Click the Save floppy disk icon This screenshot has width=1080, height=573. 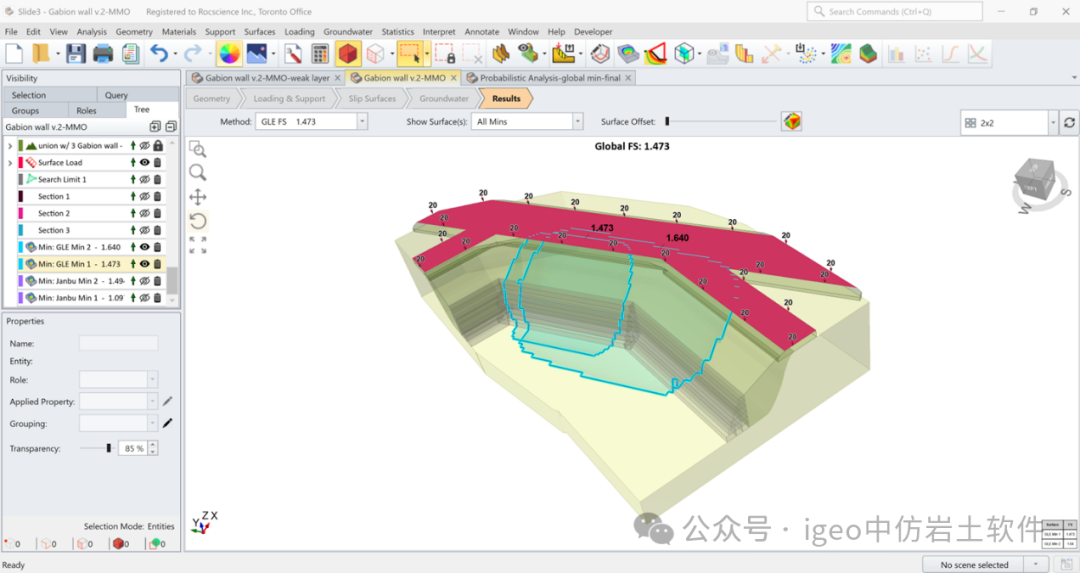(x=76, y=54)
